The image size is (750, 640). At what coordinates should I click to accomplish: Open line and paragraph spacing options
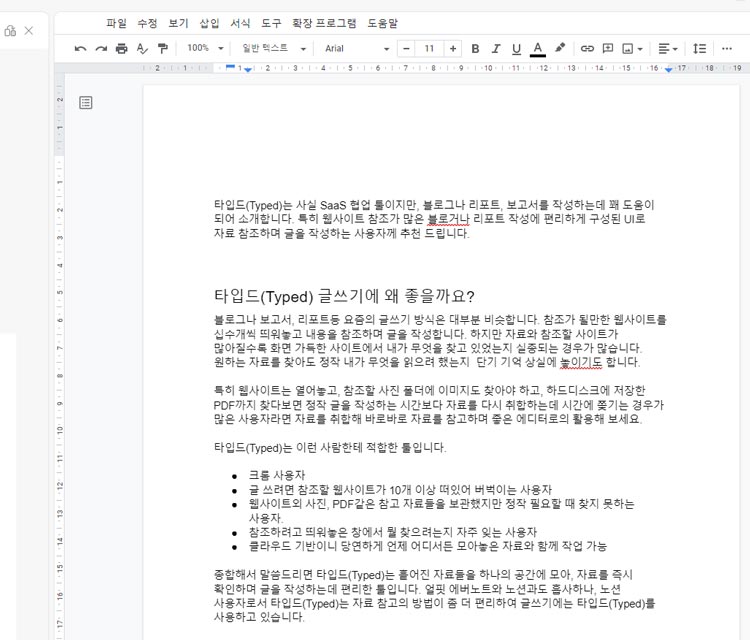(699, 48)
